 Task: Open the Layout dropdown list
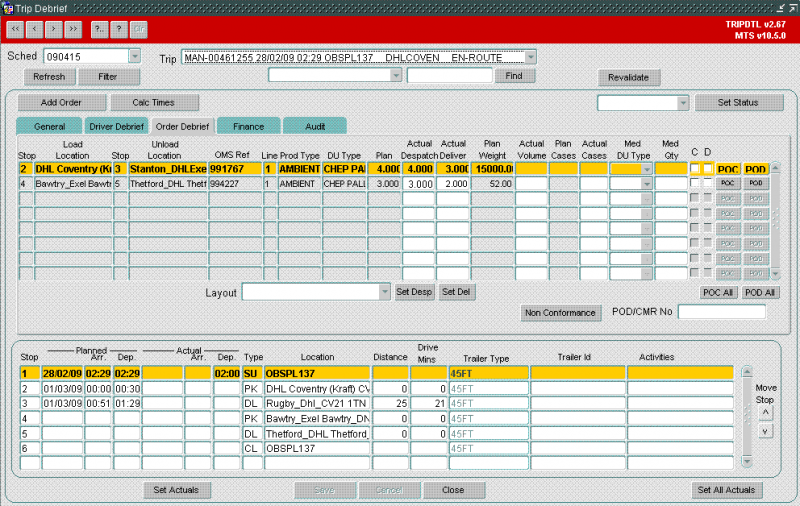click(x=385, y=292)
